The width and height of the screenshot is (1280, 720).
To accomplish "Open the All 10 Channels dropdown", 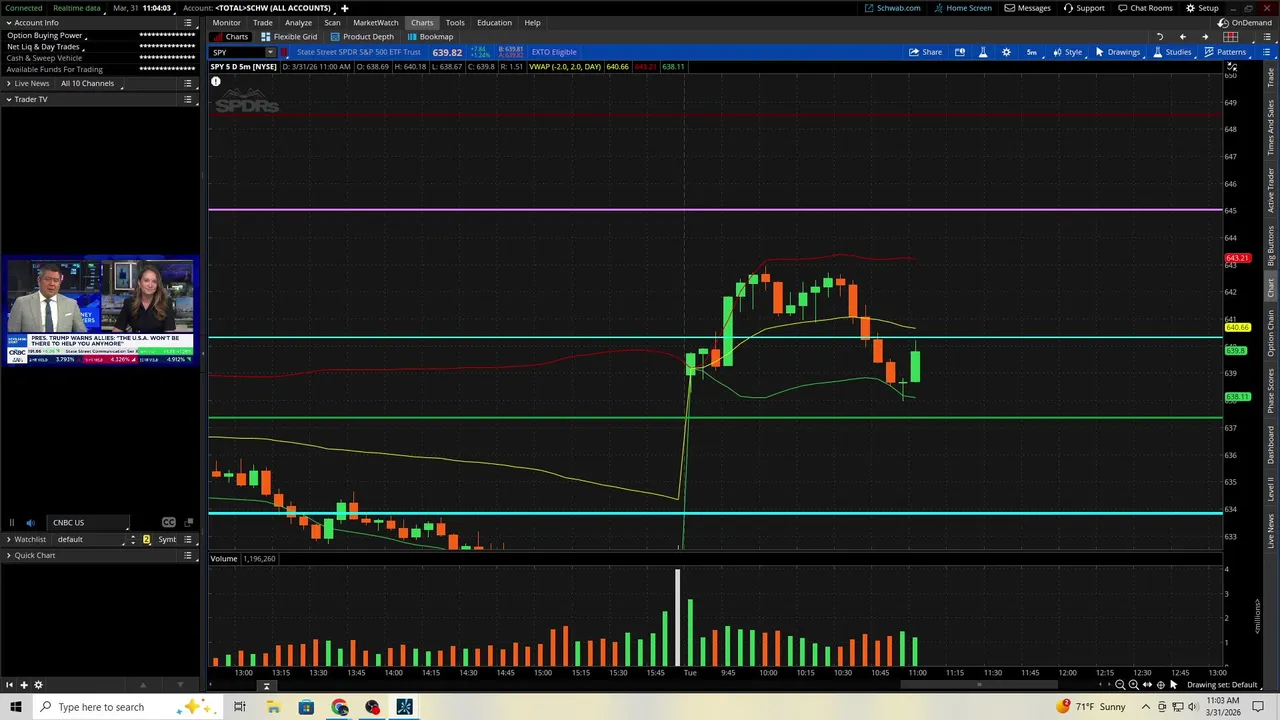I will (92, 83).
